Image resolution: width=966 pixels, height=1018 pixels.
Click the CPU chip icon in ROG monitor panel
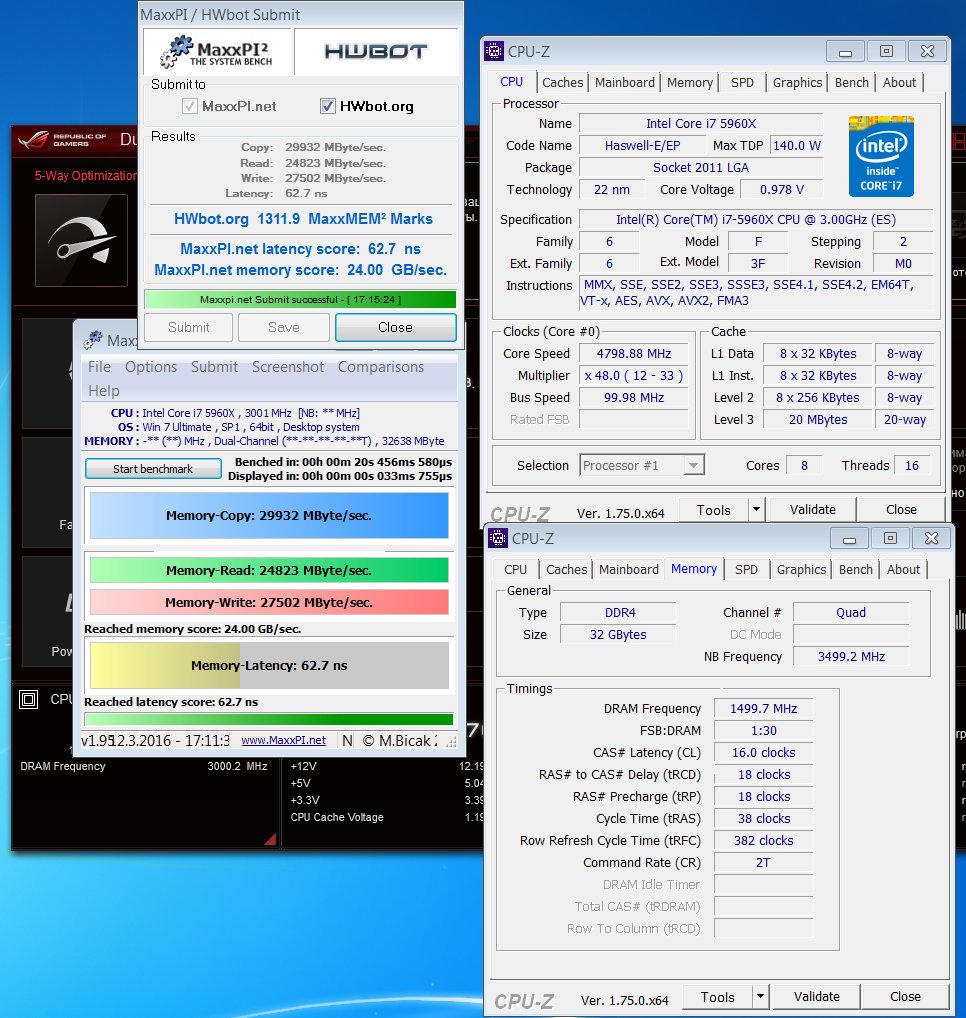29,699
